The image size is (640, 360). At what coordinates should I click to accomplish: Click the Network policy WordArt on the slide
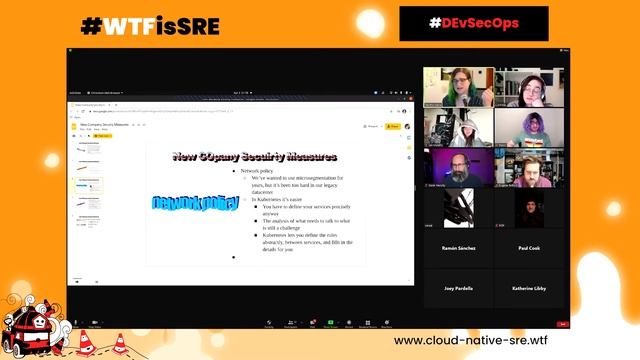pos(195,203)
